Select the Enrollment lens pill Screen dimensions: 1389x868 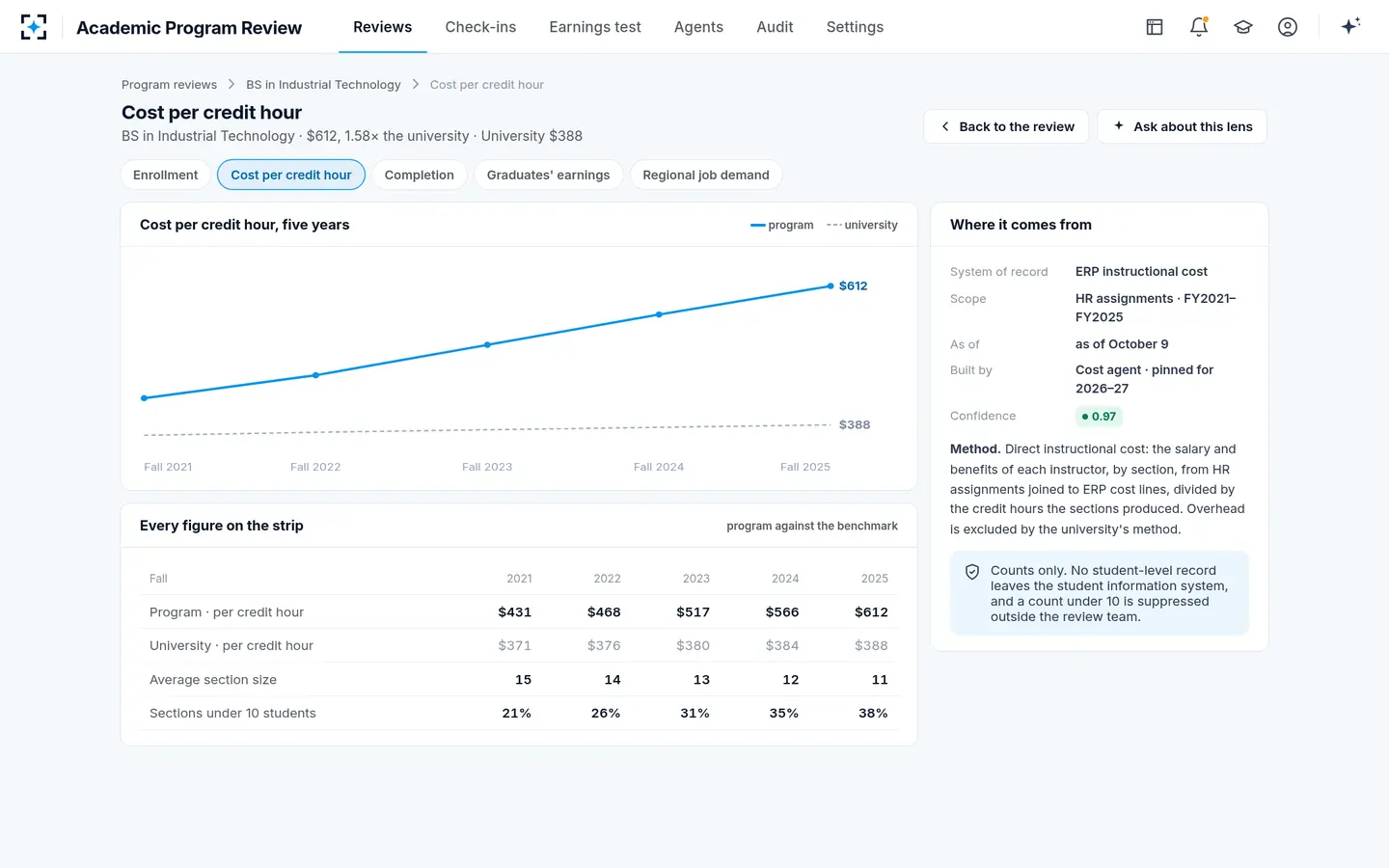pyautogui.click(x=166, y=175)
